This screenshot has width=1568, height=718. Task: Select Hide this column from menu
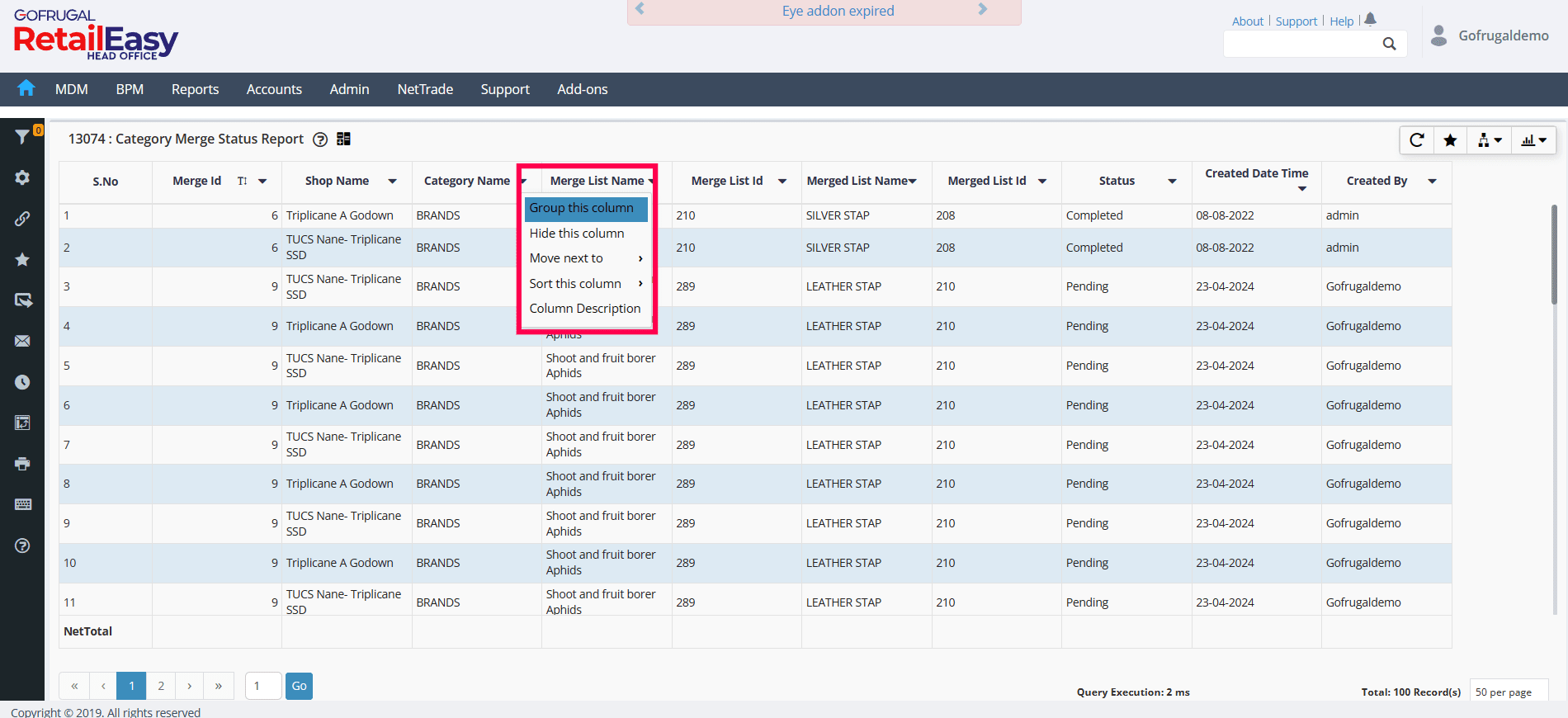pyautogui.click(x=577, y=234)
